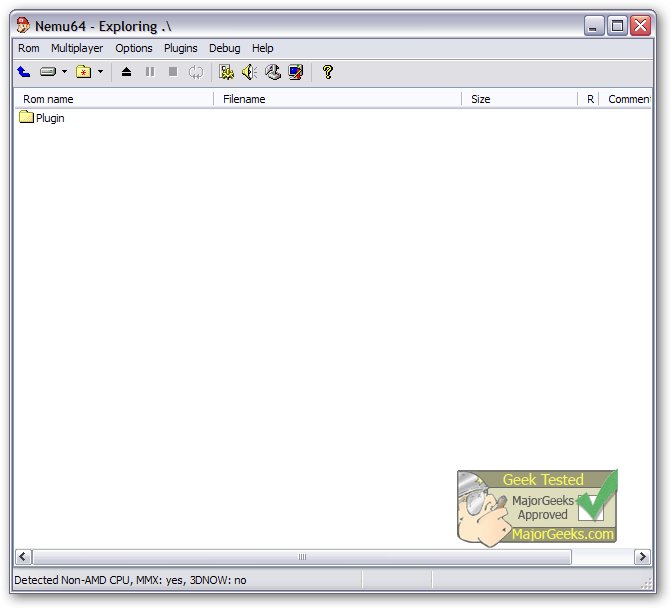The width and height of the screenshot is (671, 608).
Task: Click the right scroll arrow
Action: (642, 557)
